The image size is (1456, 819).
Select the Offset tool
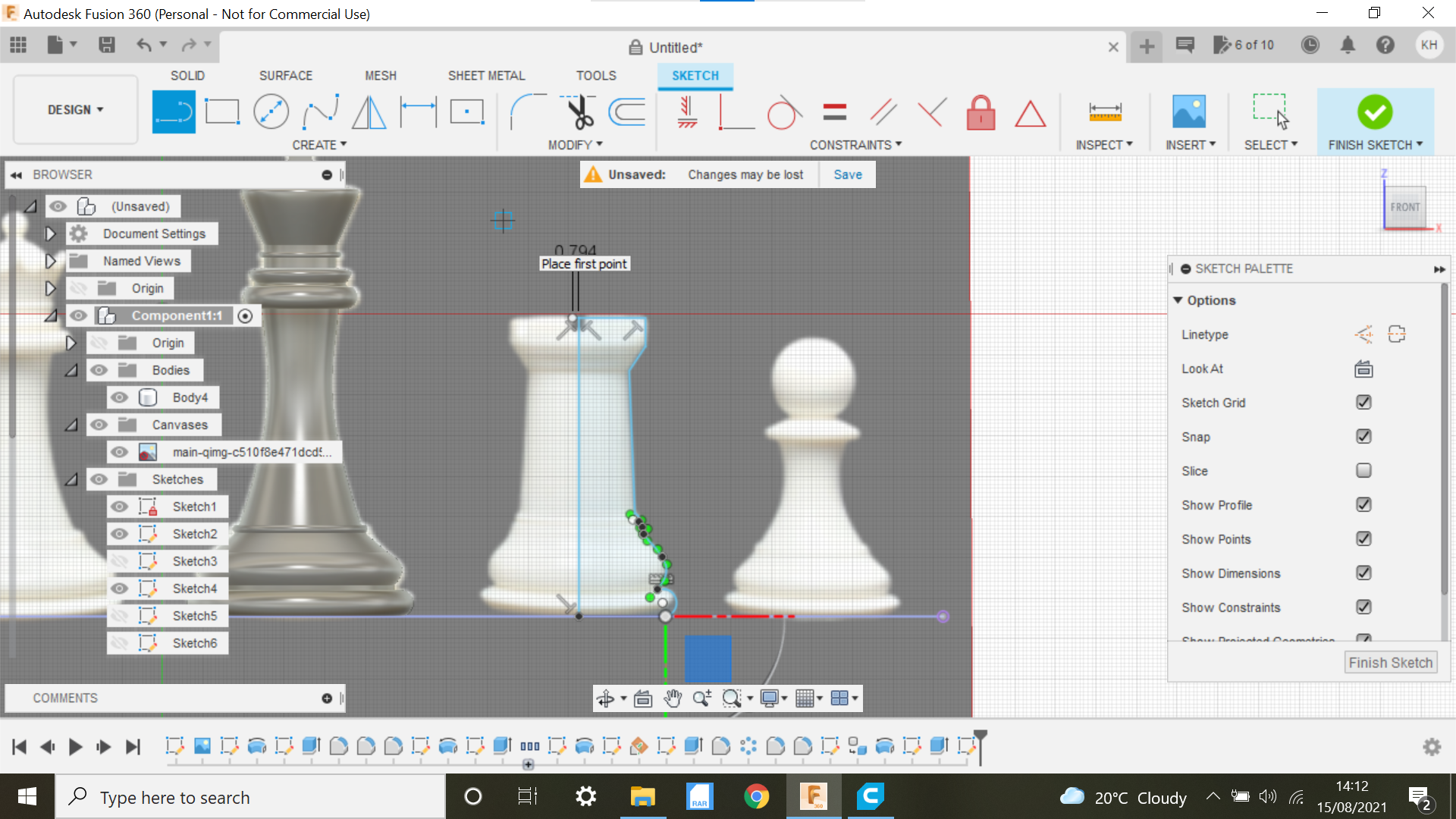click(626, 112)
